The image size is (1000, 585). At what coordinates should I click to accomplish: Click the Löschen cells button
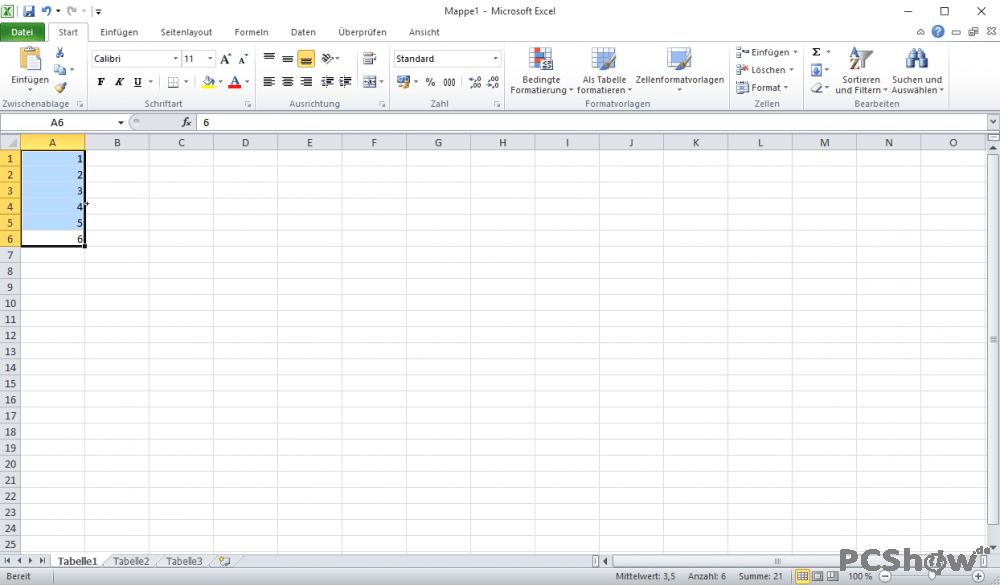click(765, 70)
